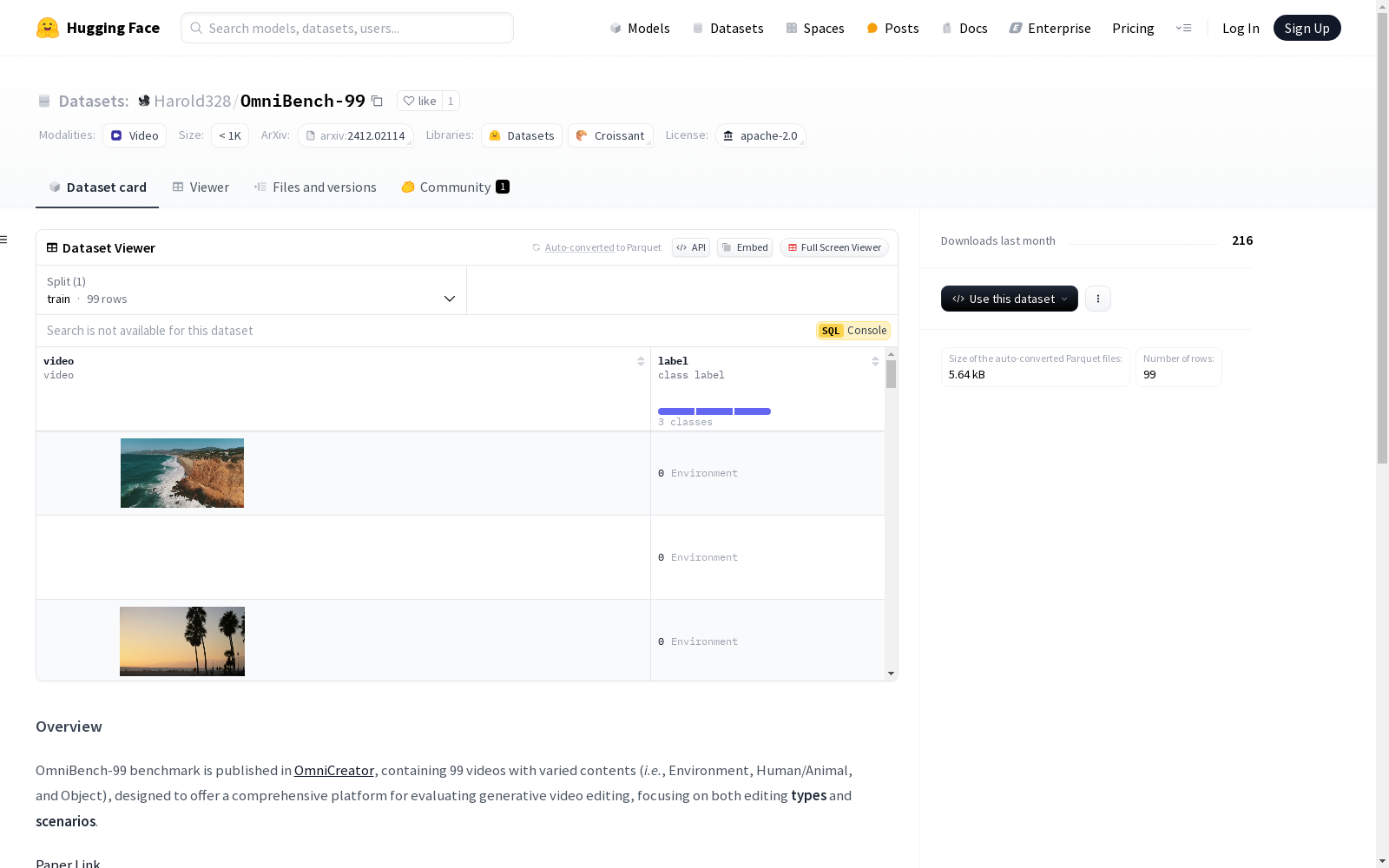Open the palm trees sunset video thumbnail
1389x868 pixels.
tap(182, 641)
